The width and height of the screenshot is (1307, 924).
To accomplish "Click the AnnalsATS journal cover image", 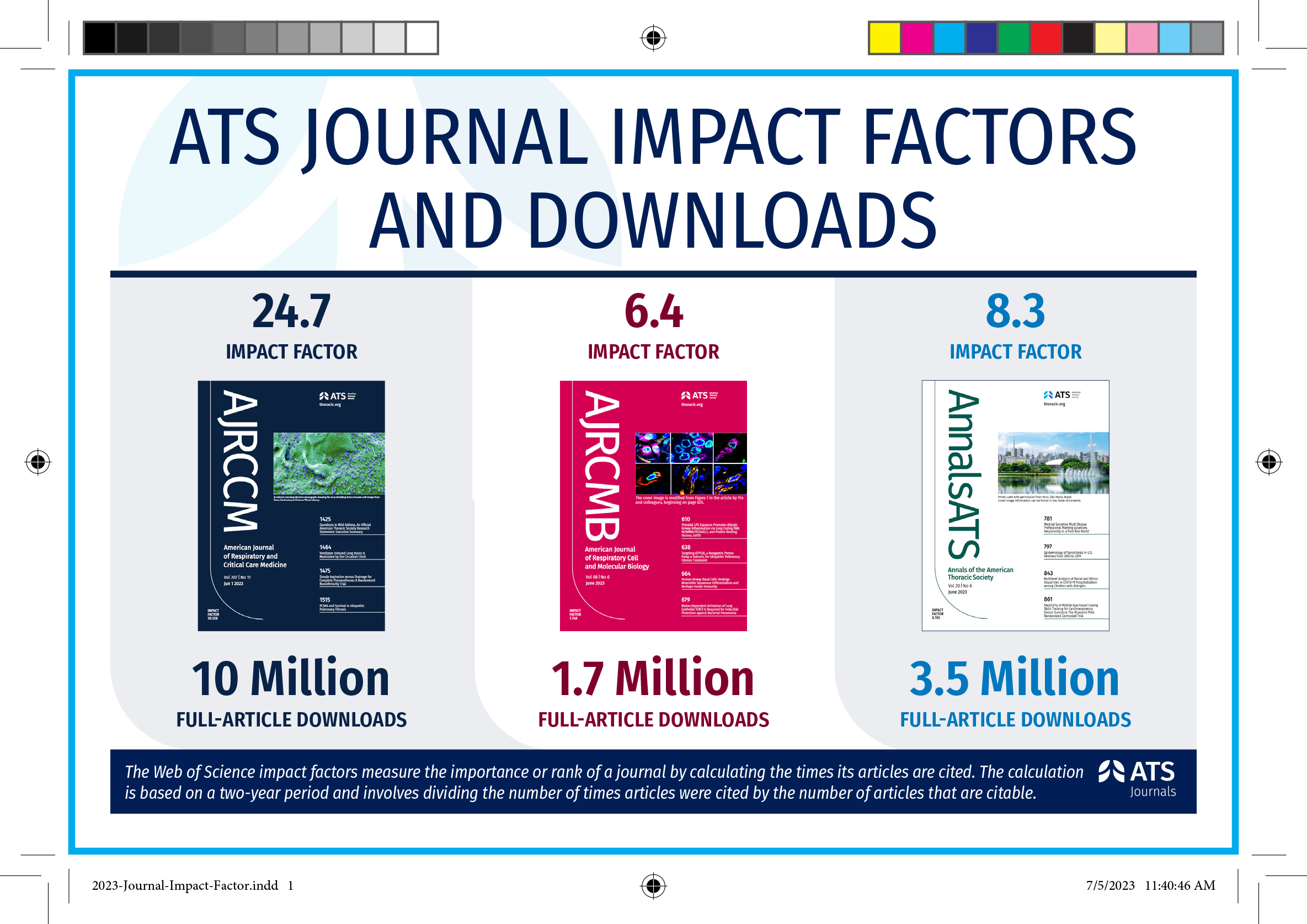I will (x=1015, y=505).
